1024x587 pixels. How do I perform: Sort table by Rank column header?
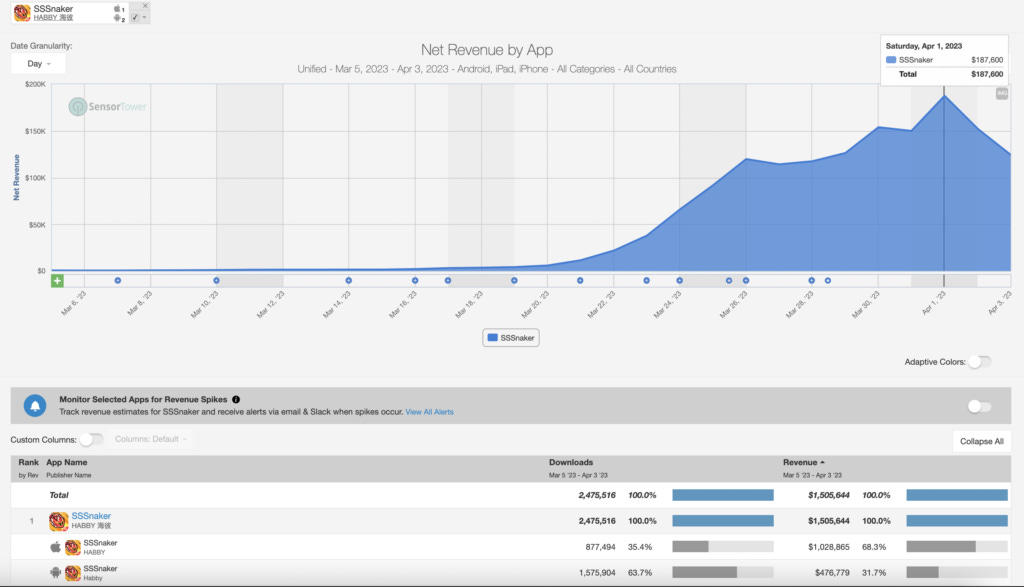click(x=29, y=462)
